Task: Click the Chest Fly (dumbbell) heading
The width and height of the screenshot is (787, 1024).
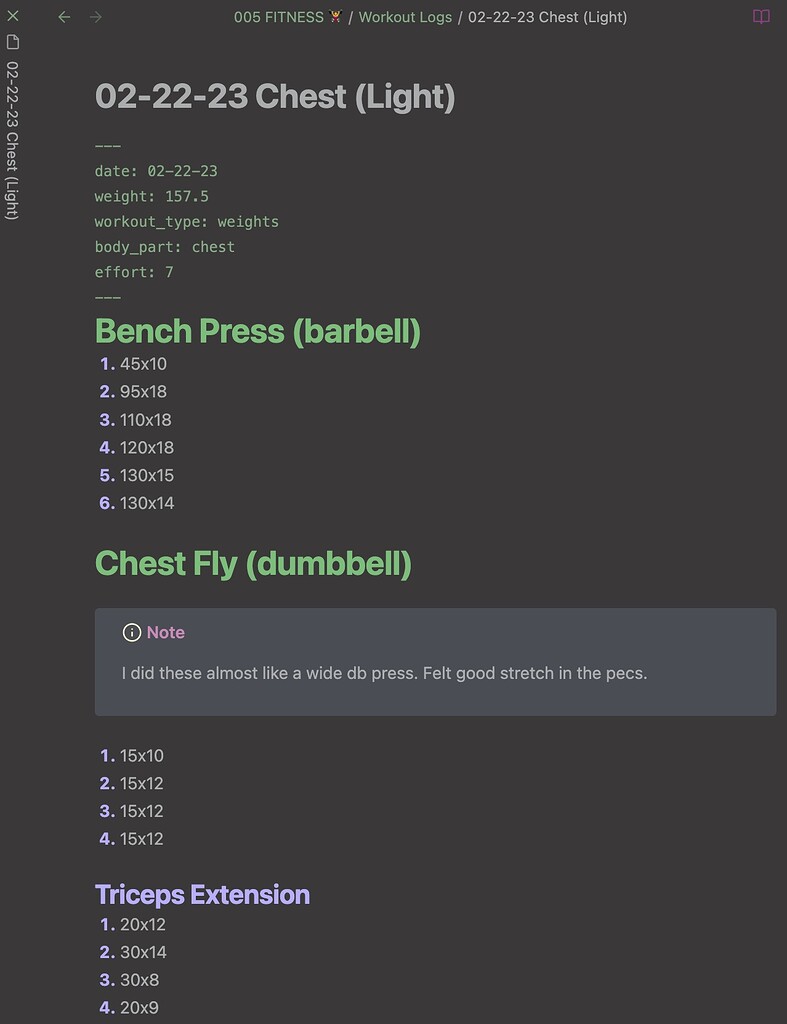Action: pyautogui.click(x=252, y=563)
